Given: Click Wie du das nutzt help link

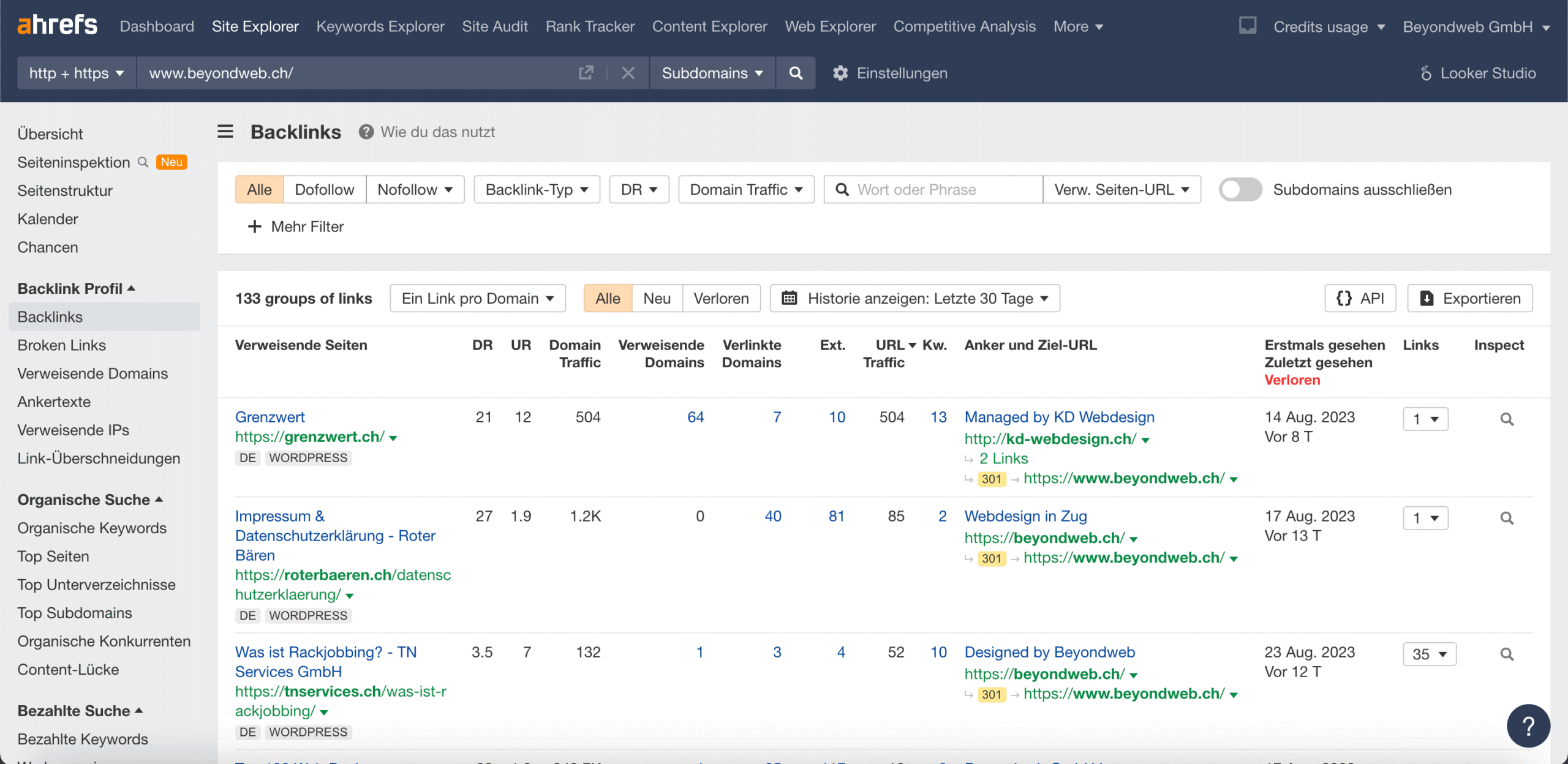Looking at the screenshot, I should (437, 132).
